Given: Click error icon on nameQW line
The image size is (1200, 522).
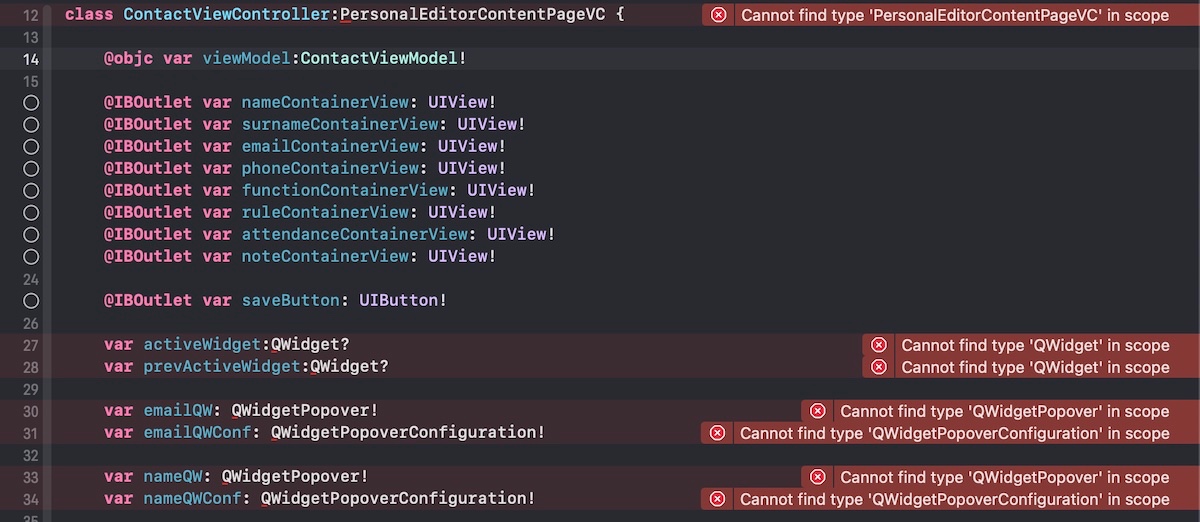Looking at the screenshot, I should (817, 477).
